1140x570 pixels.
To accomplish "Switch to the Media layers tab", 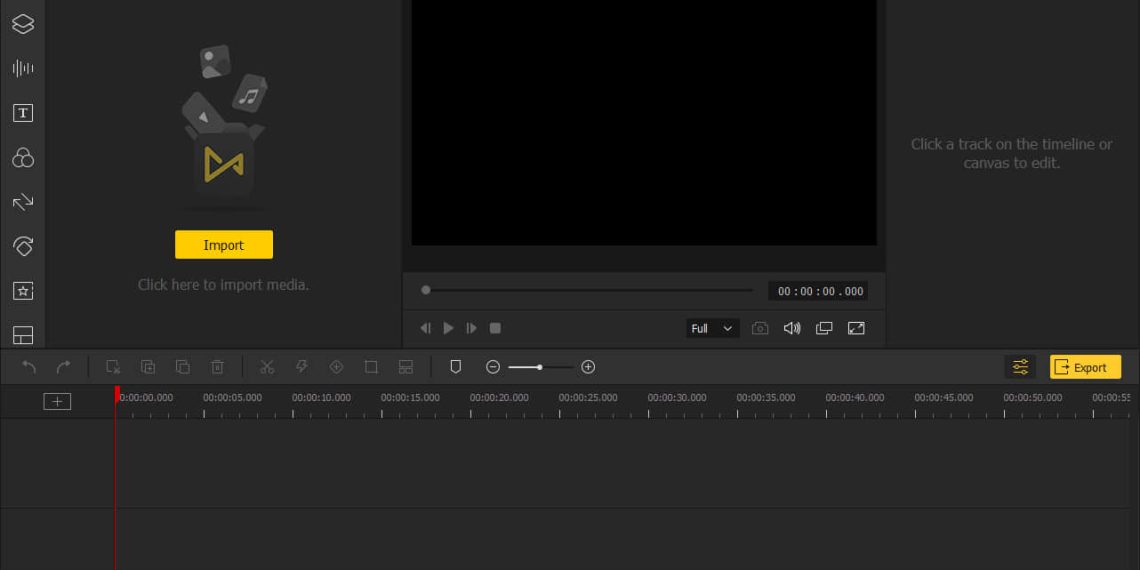I will 22,24.
